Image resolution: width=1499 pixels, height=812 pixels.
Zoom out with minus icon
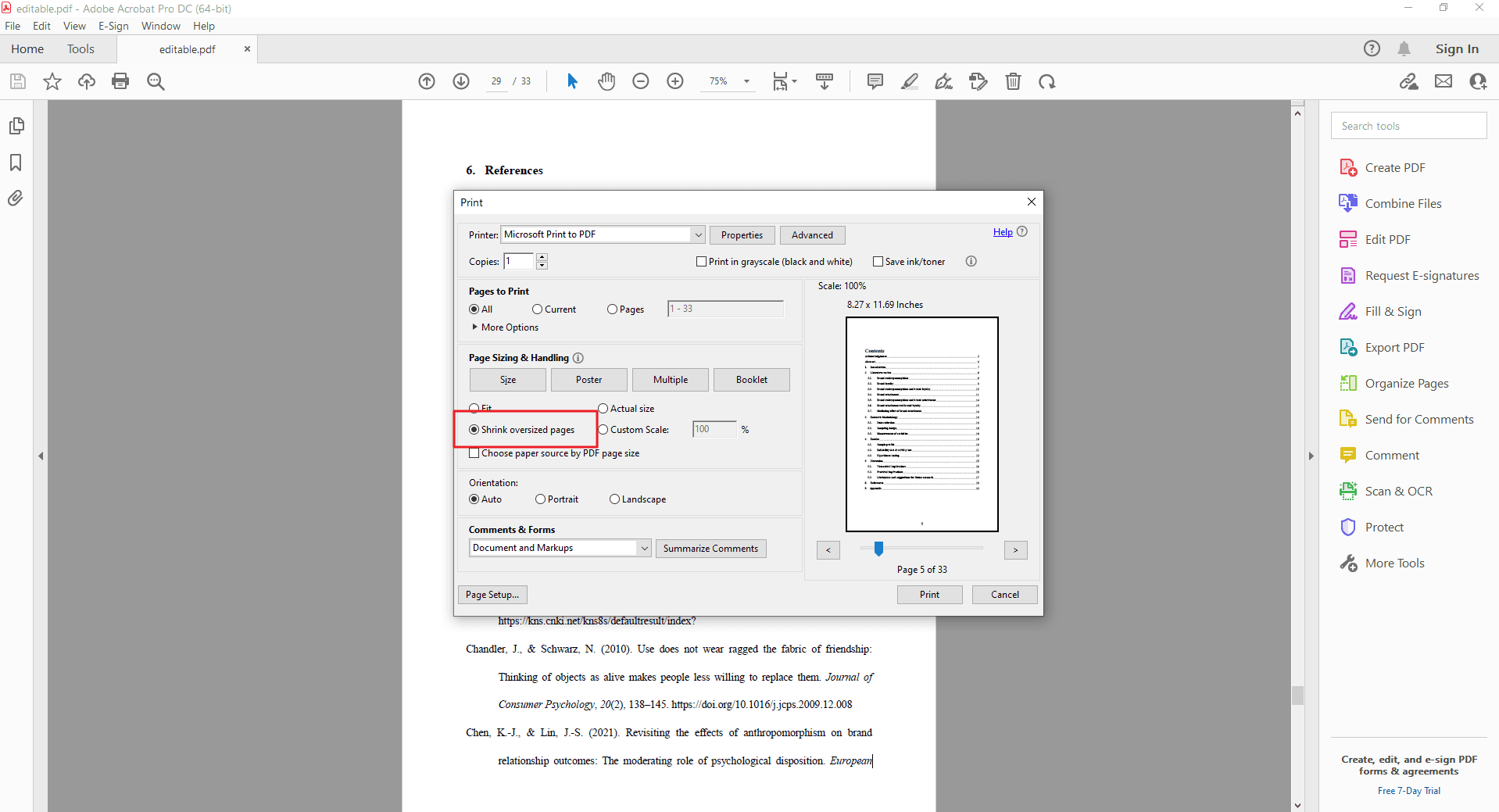tap(641, 81)
